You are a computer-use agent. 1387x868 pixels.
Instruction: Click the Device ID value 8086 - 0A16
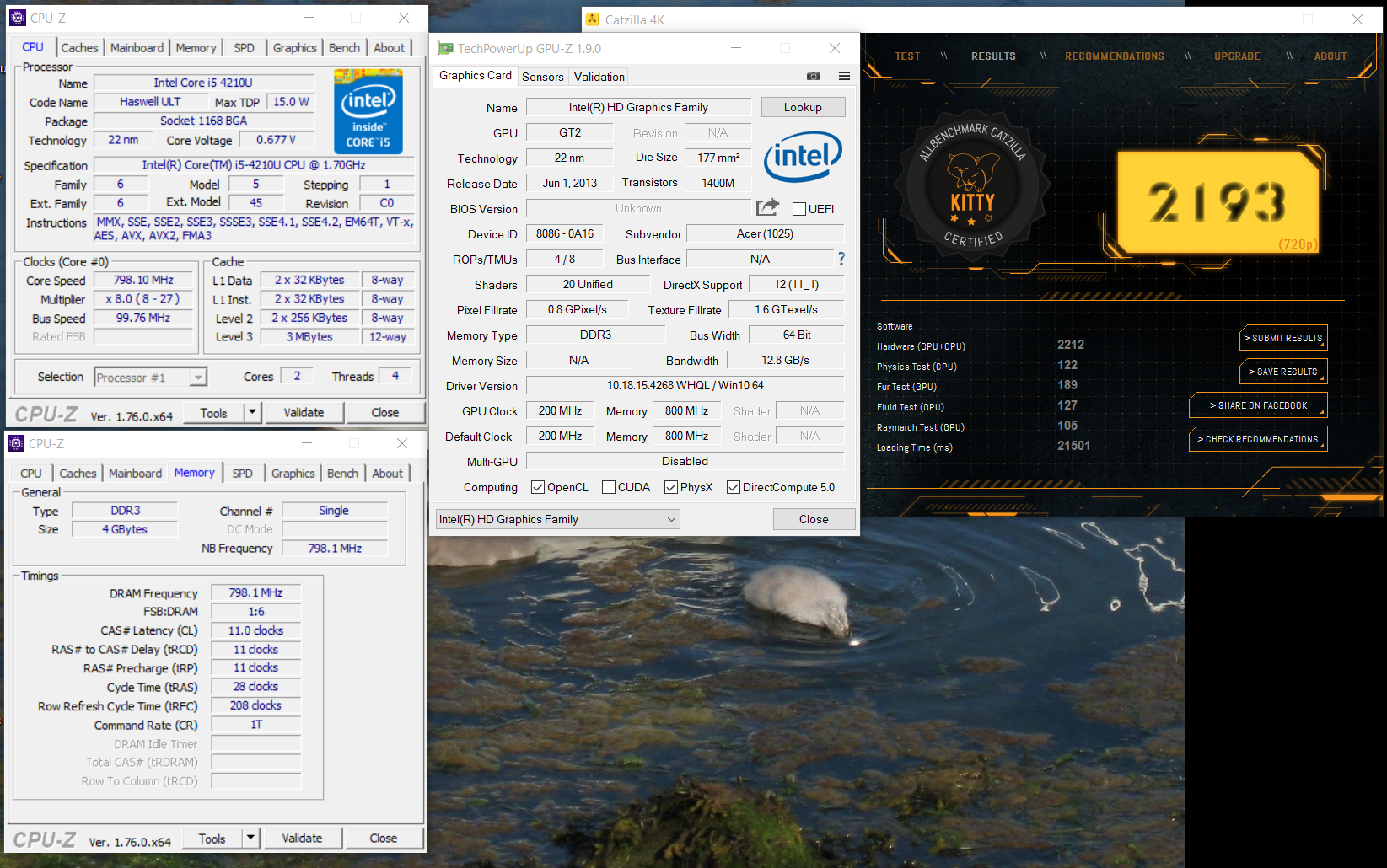(x=565, y=233)
